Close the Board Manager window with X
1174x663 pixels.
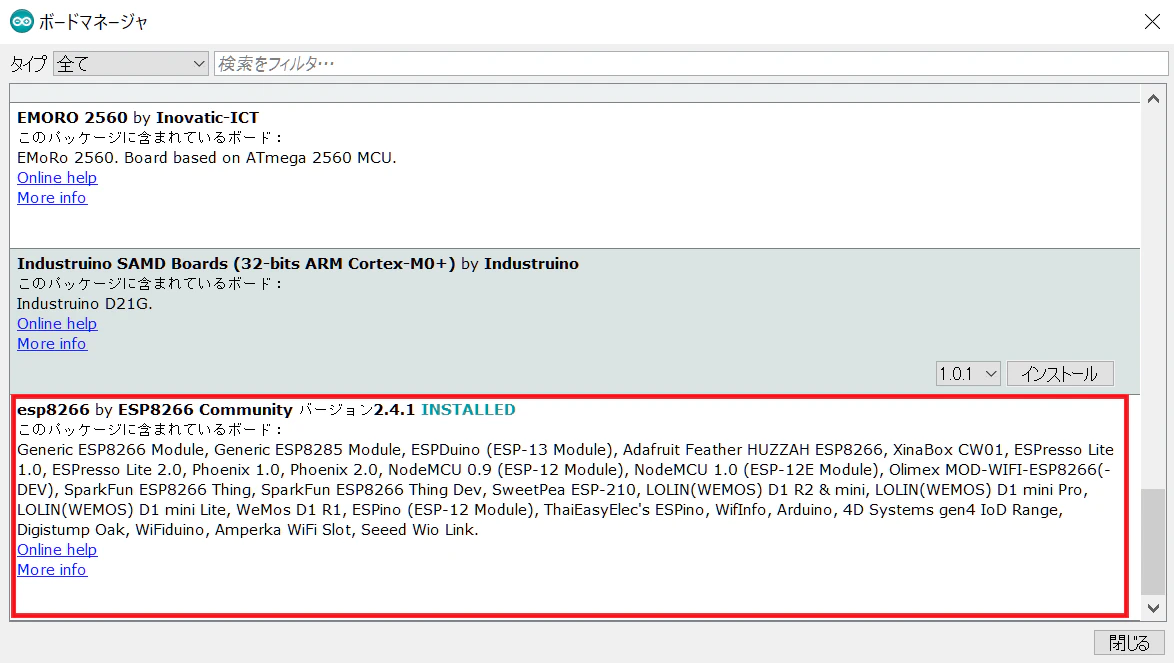pos(1152,22)
